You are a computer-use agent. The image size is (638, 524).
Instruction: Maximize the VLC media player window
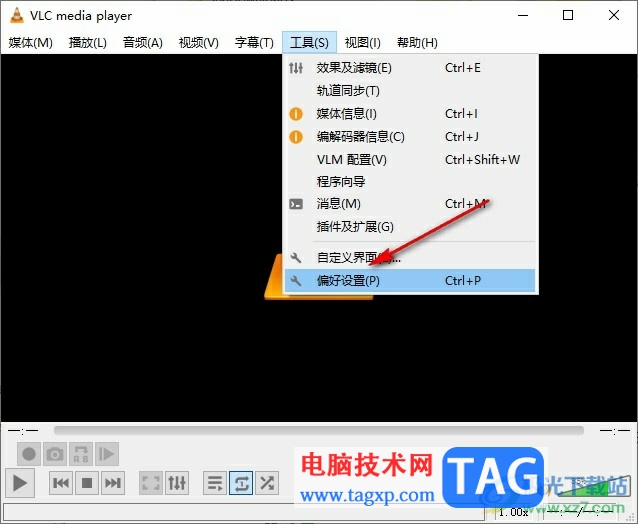tap(568, 15)
